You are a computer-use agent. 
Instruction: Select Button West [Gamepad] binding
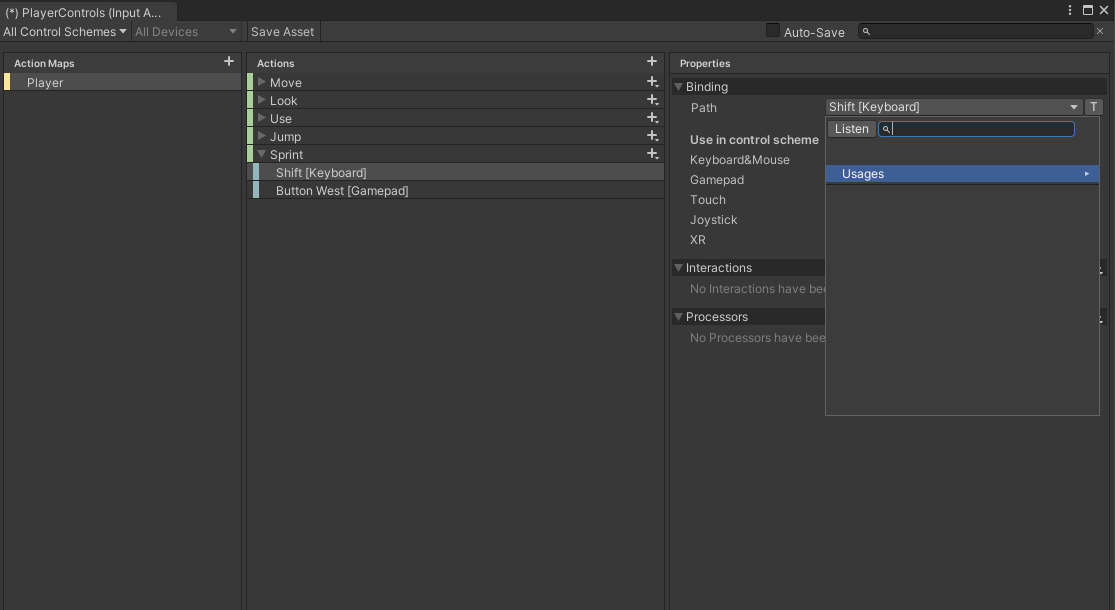pos(342,191)
